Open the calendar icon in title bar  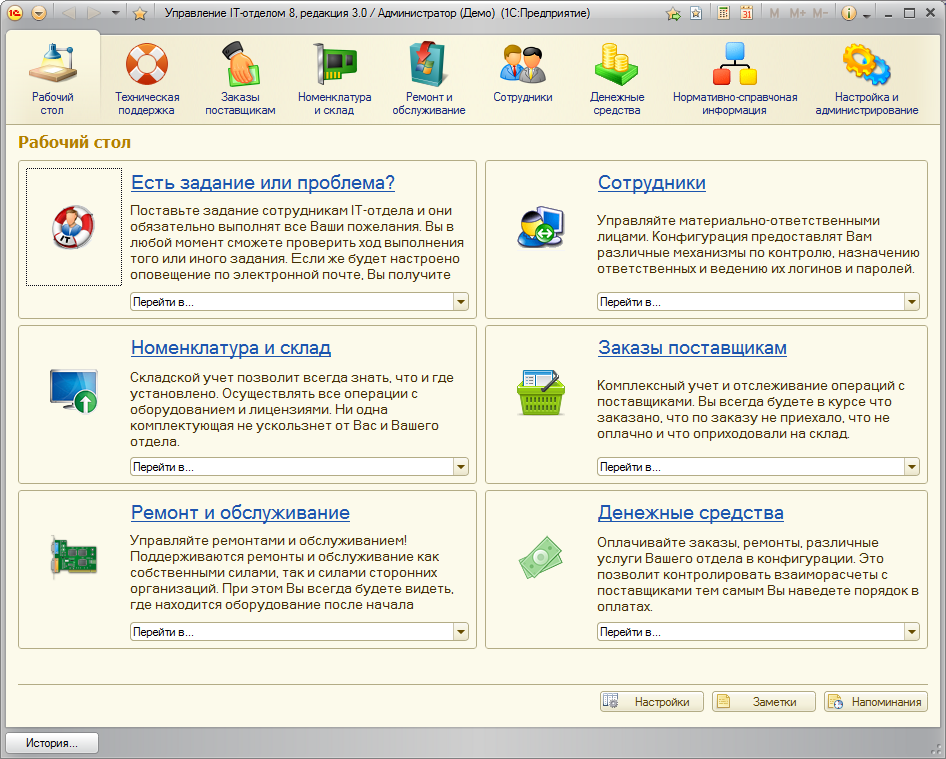pos(746,13)
